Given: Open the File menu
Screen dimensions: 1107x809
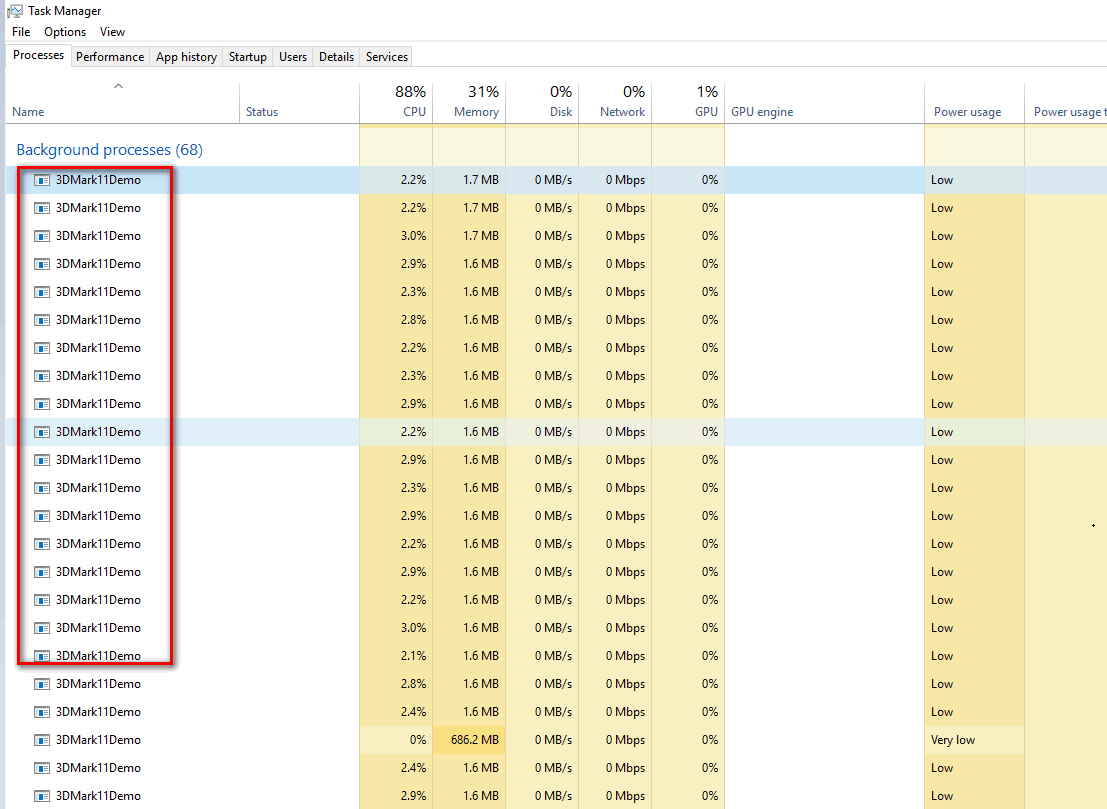Looking at the screenshot, I should (21, 32).
